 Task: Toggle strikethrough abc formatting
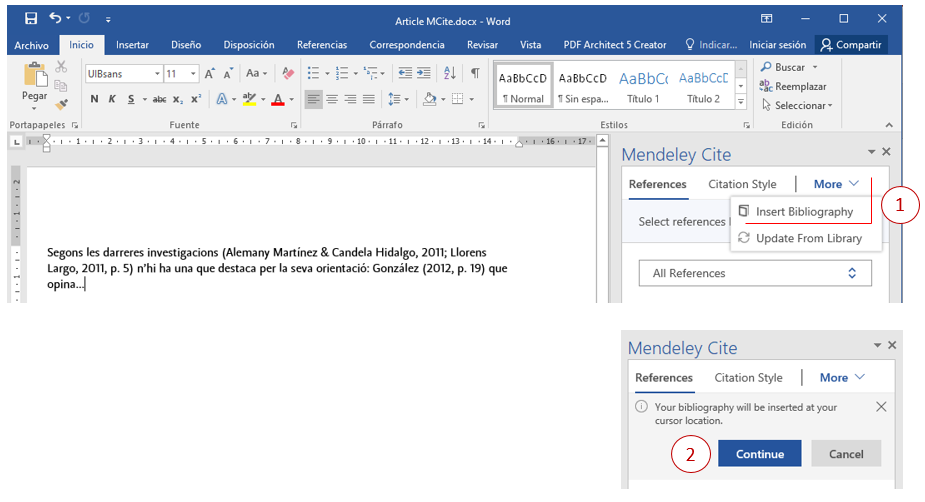pos(159,99)
